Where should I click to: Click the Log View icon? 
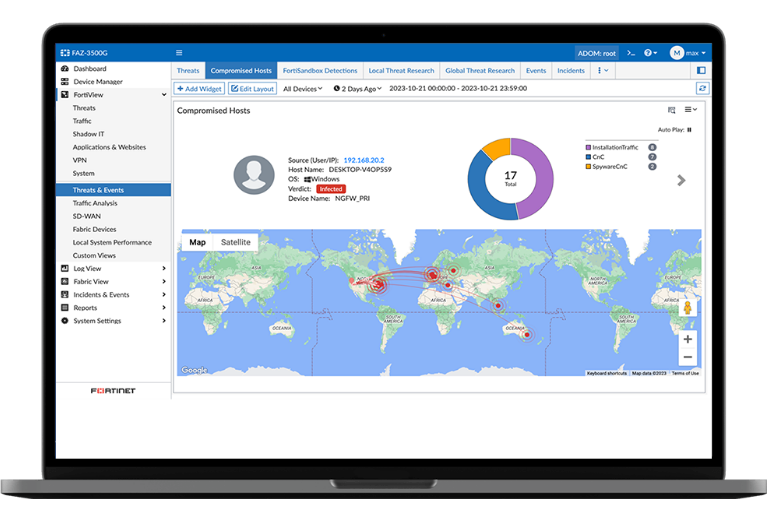[65, 268]
